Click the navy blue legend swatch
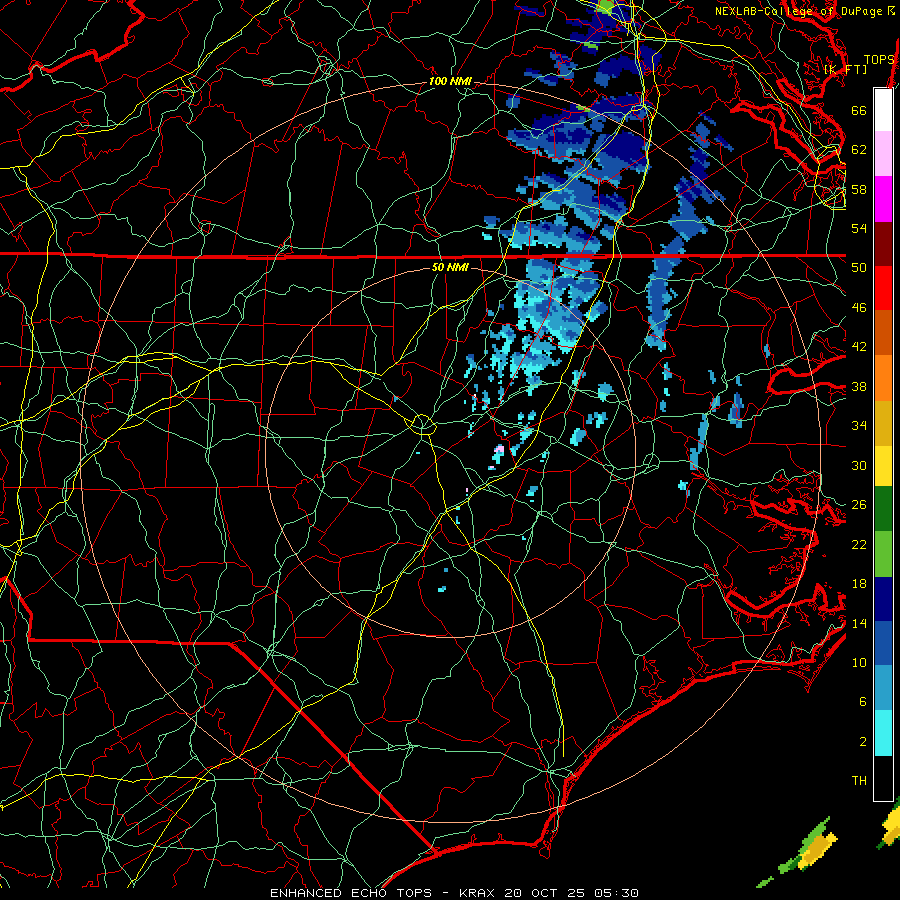Image resolution: width=900 pixels, height=900 pixels. (883, 599)
